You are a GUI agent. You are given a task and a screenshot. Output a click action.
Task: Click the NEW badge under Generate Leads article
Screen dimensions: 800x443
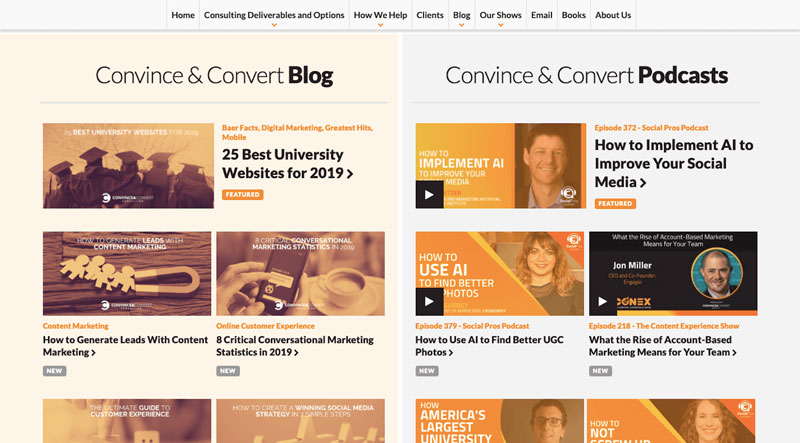point(54,371)
